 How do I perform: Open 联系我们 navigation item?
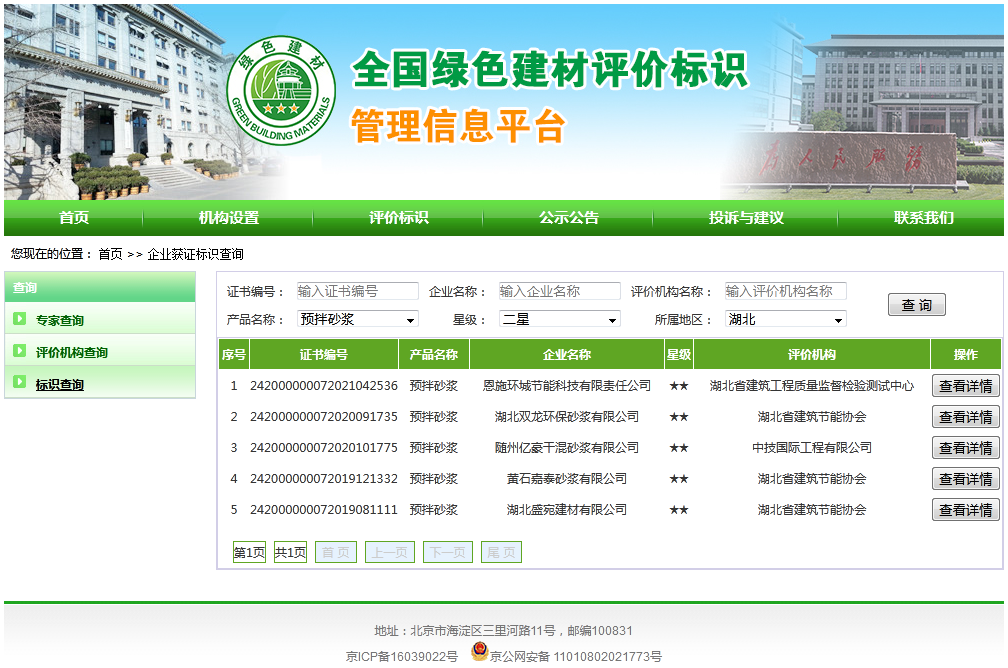pos(923,218)
